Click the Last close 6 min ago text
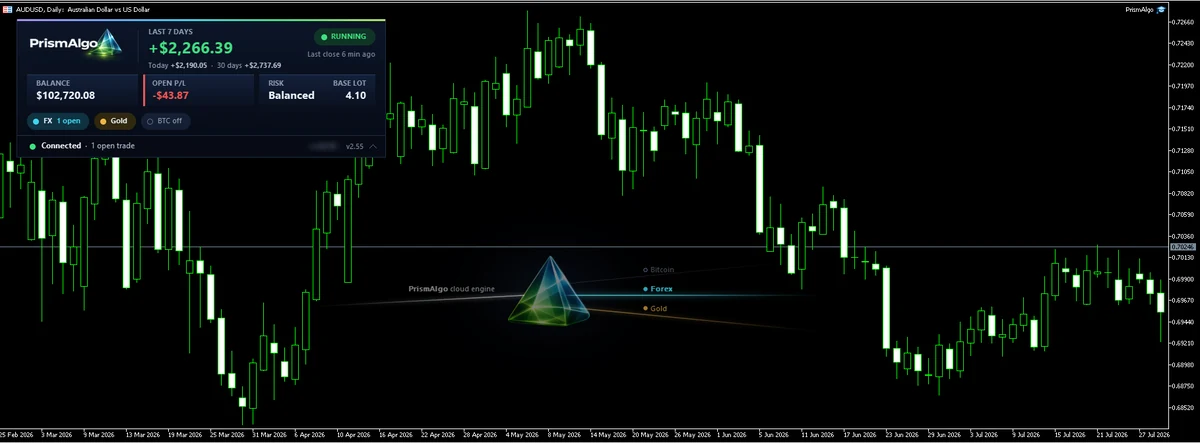 coord(341,54)
